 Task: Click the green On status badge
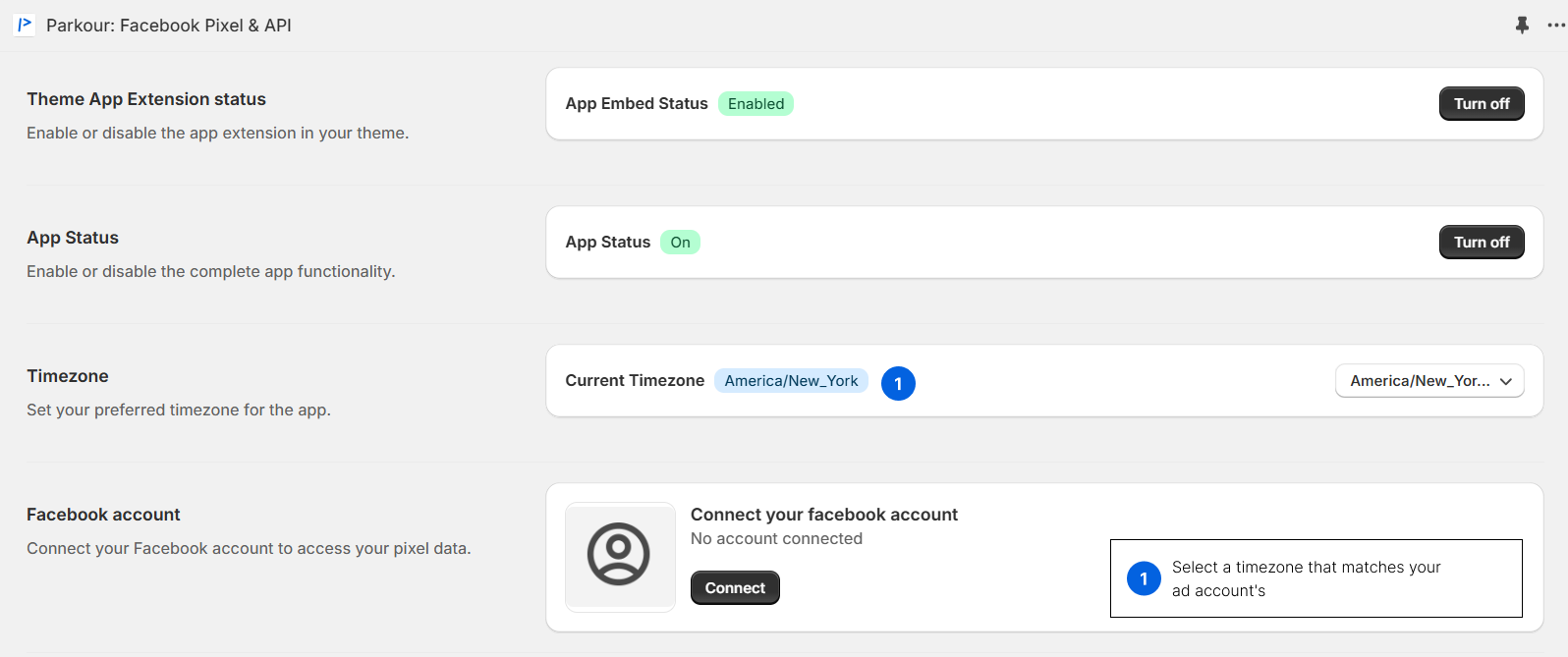point(680,243)
